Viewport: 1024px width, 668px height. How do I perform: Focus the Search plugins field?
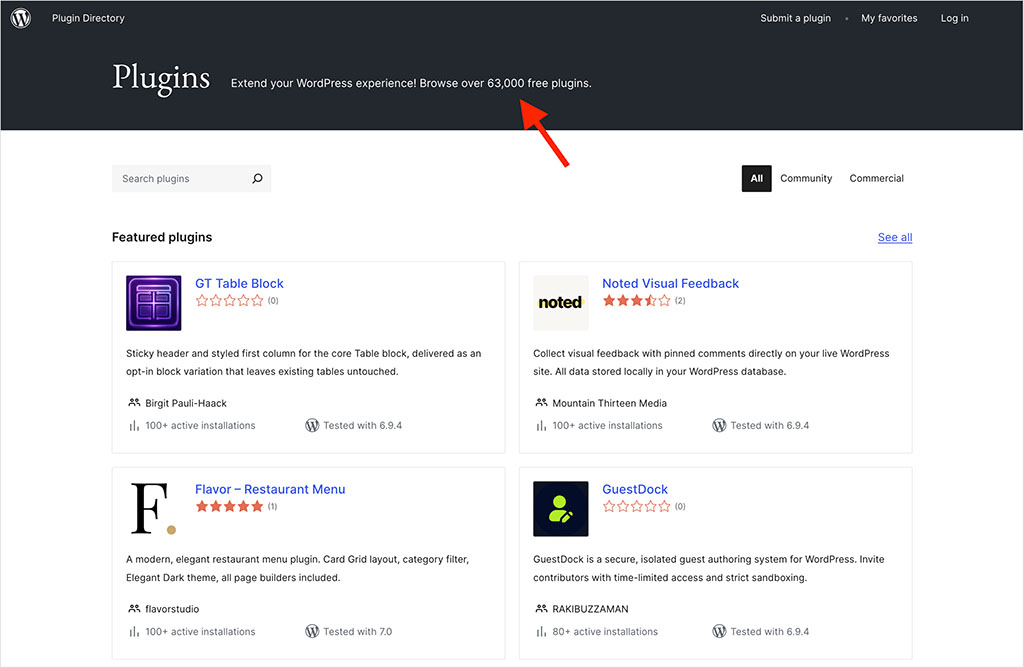coord(191,178)
